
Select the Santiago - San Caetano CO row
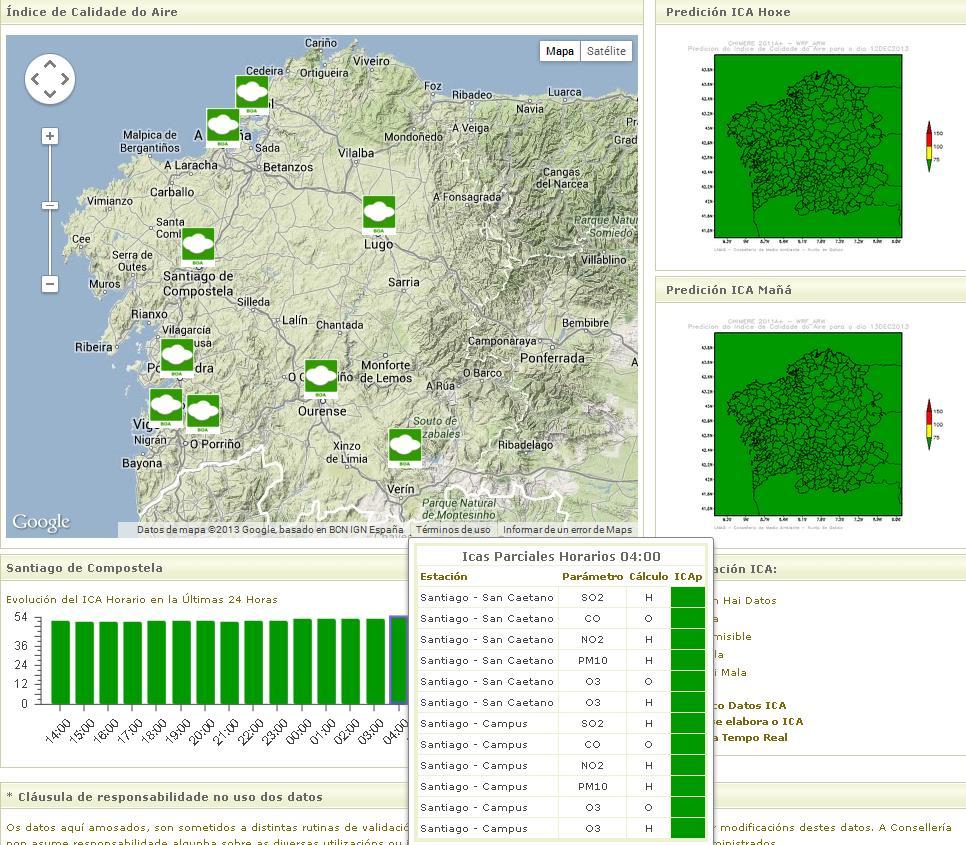[561, 618]
